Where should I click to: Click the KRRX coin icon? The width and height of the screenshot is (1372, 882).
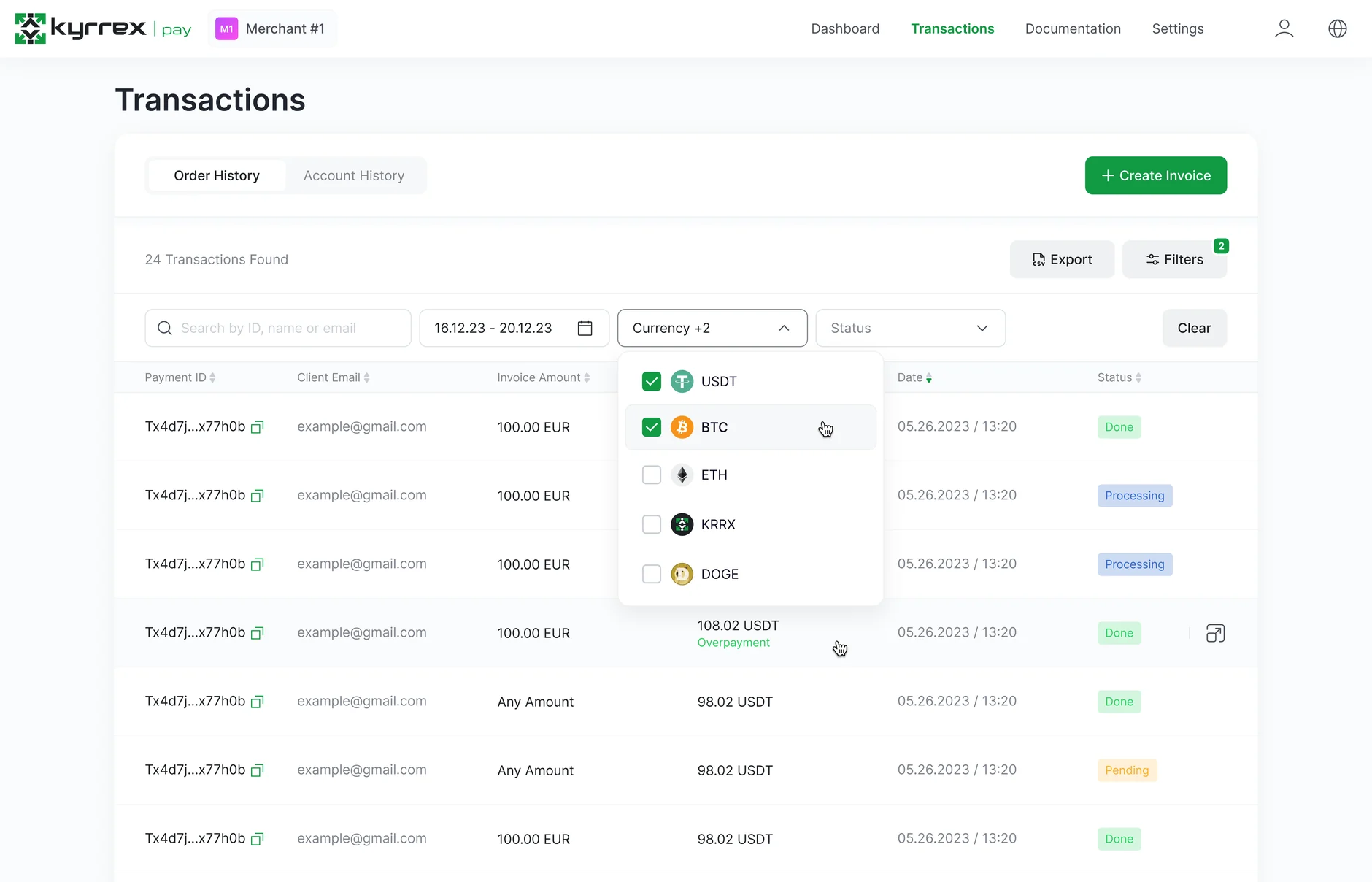[682, 524]
